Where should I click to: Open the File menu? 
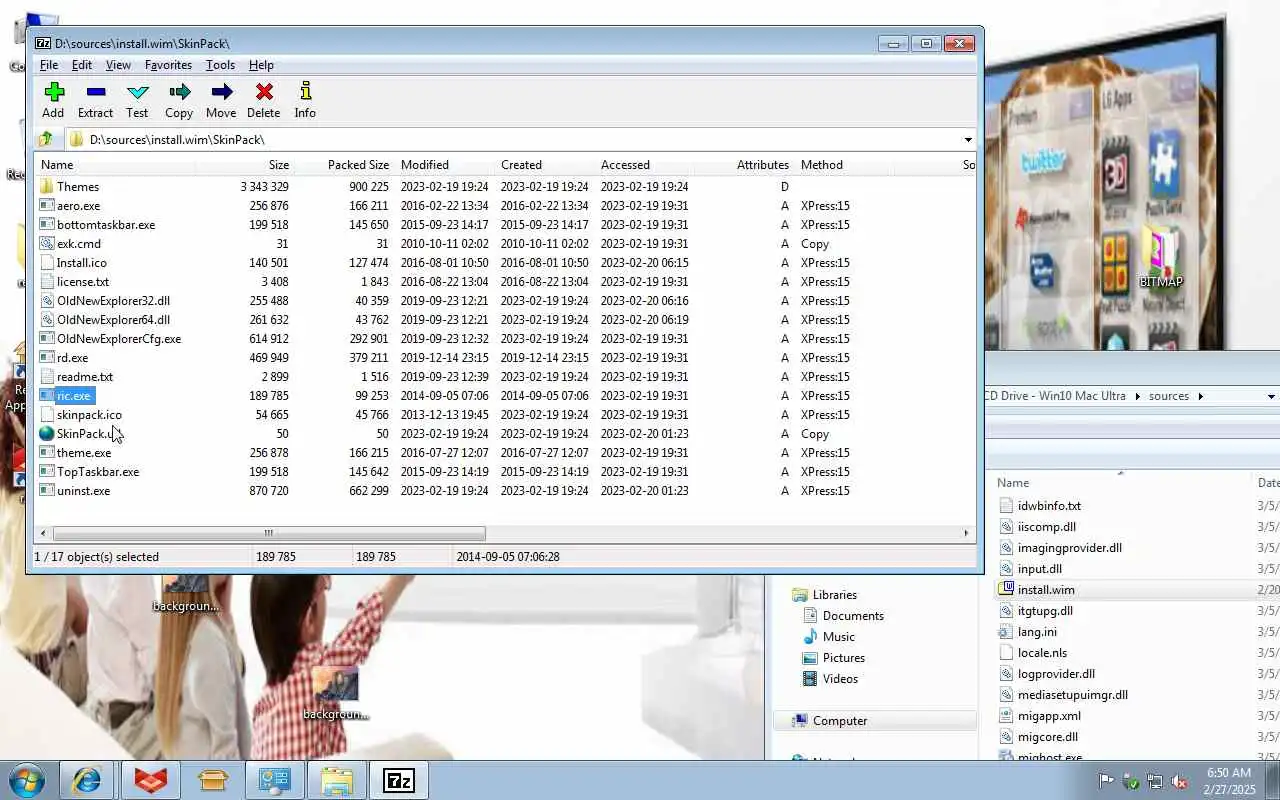click(48, 65)
